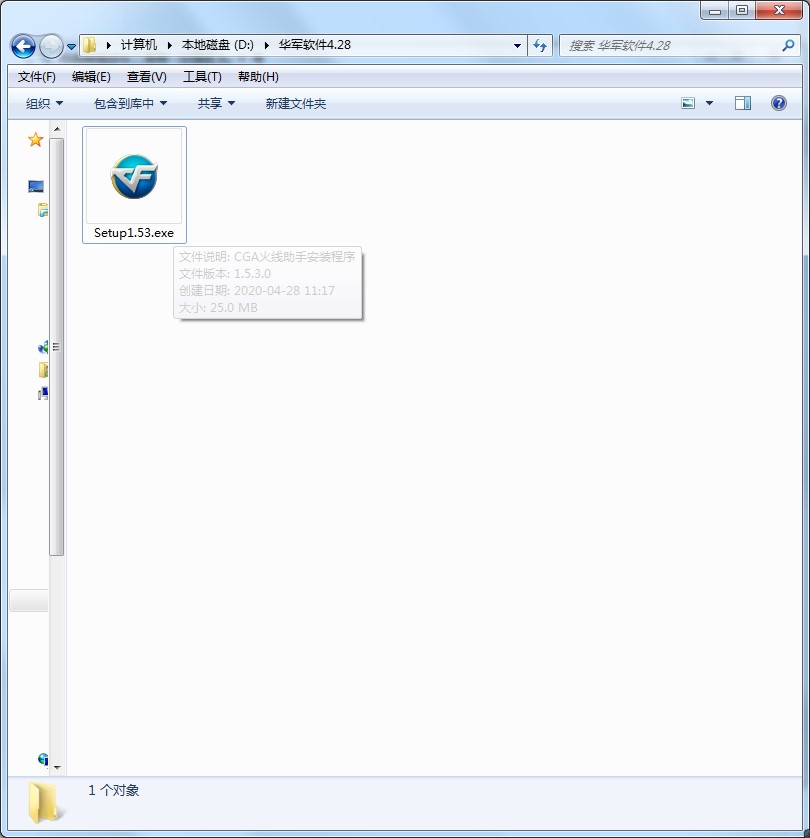Click 华军软件4.28 breadcrumb segment
This screenshot has height=838, width=810.
click(315, 45)
